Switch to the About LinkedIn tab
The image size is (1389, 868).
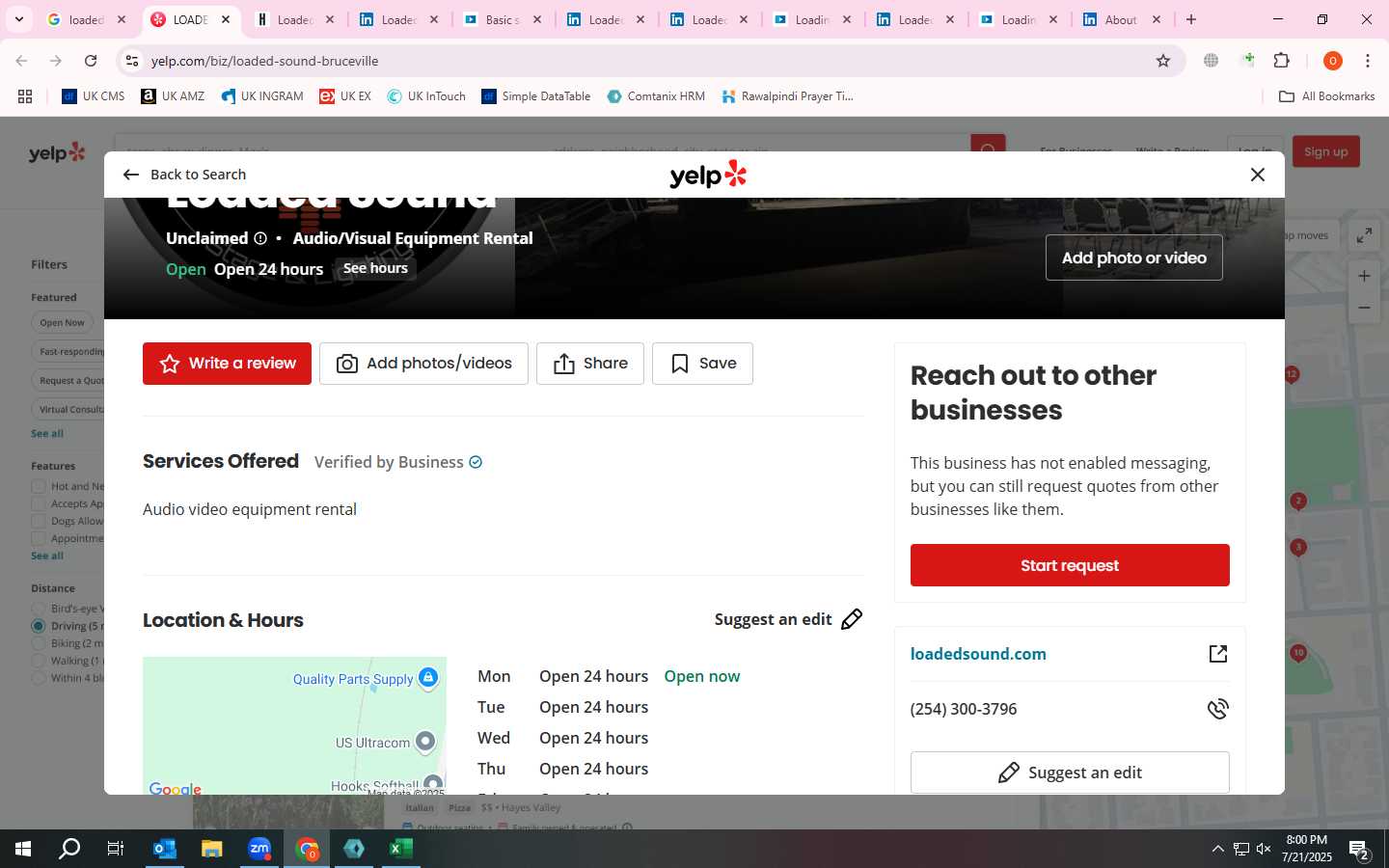click(x=1121, y=19)
